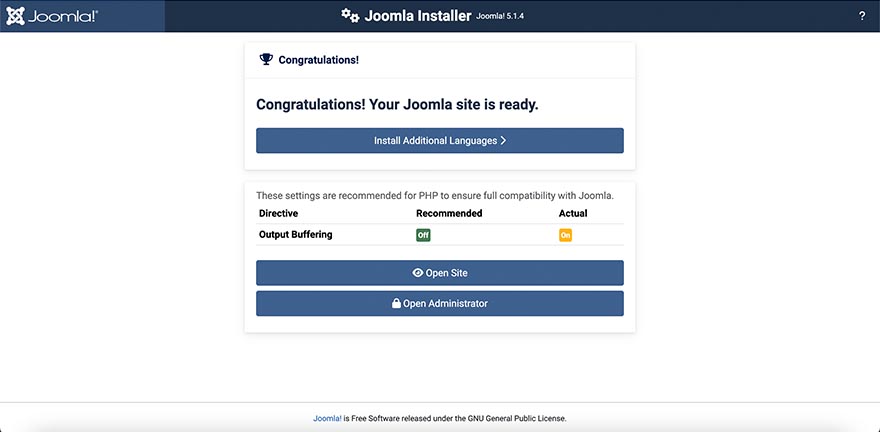Click the trophy icon next to Congratulations

coord(266,59)
